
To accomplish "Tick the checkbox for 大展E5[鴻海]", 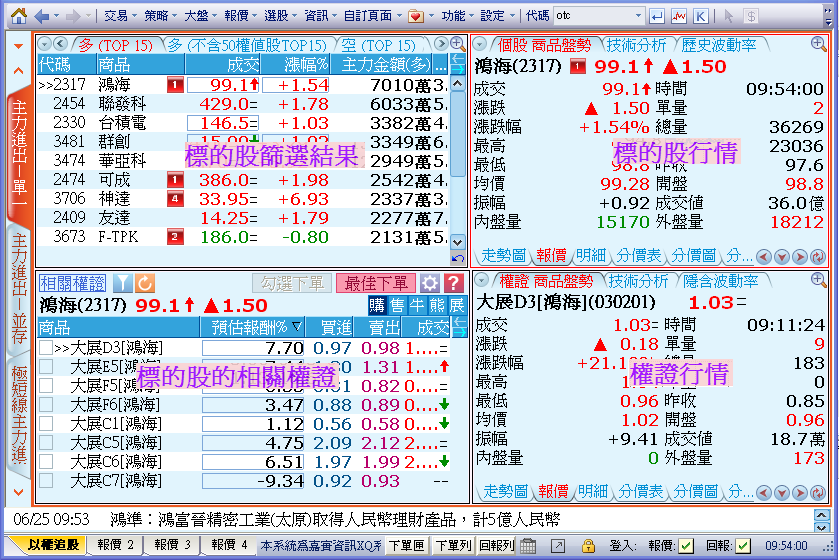I will 46,367.
